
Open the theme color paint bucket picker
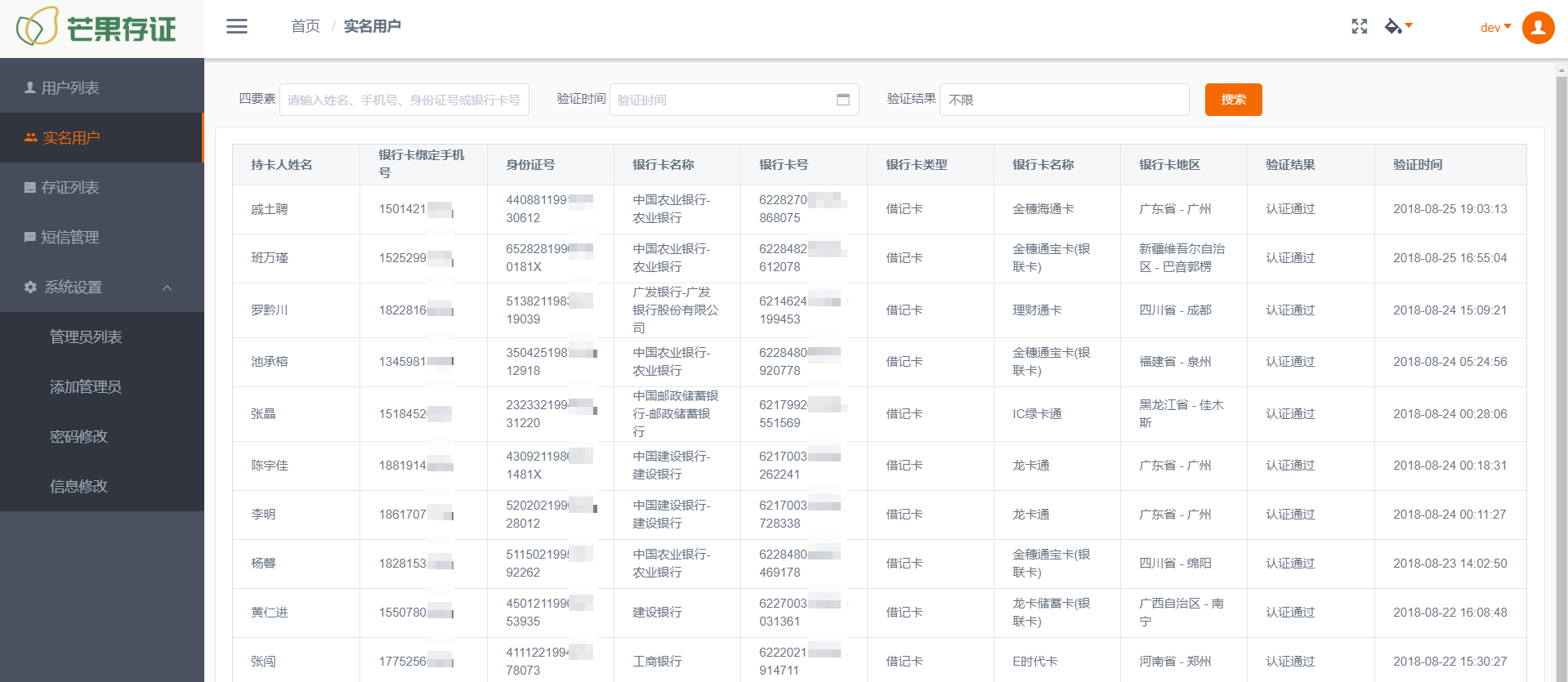click(1397, 26)
